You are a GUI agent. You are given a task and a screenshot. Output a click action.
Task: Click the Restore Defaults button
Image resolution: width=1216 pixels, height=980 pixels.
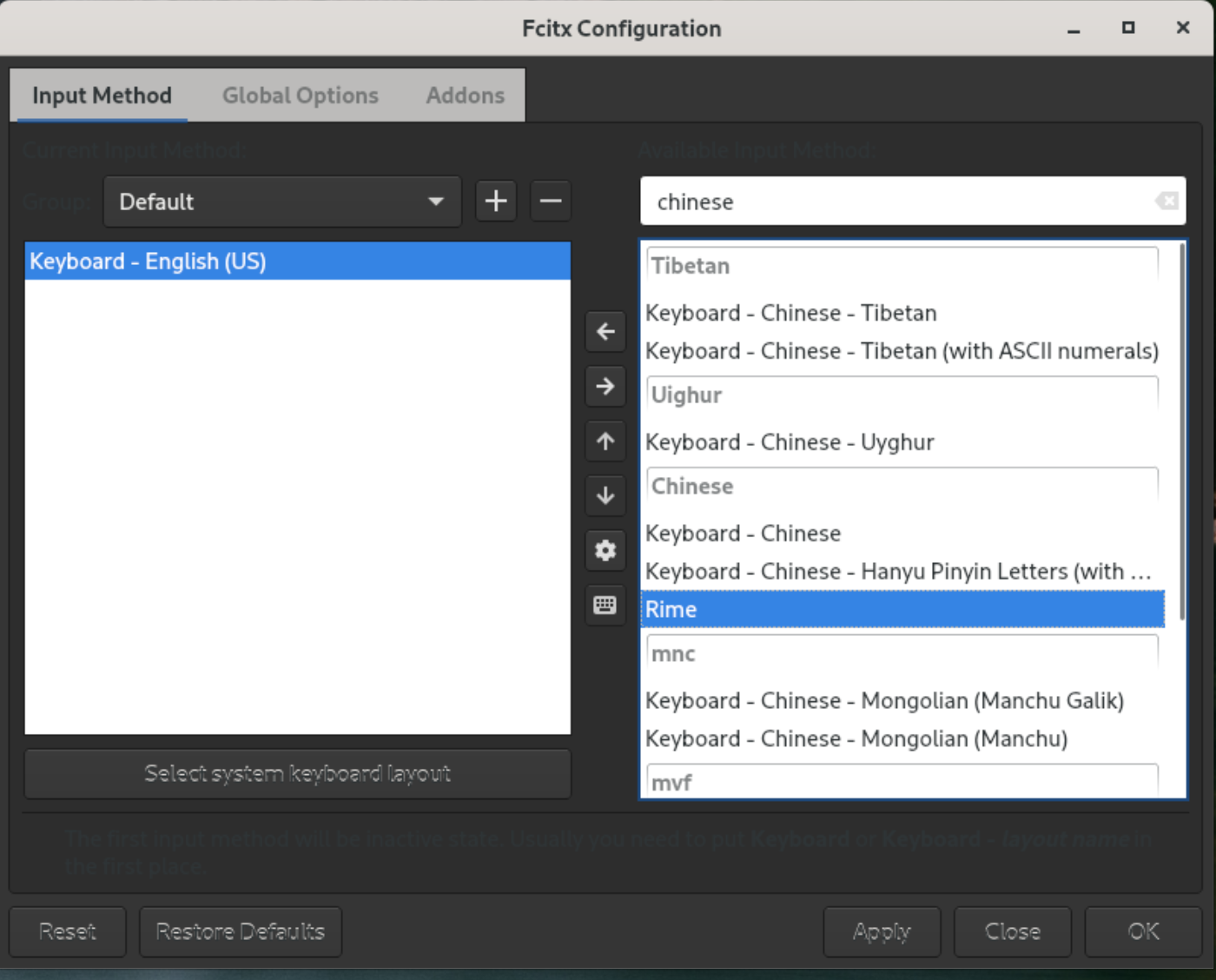coord(241,931)
